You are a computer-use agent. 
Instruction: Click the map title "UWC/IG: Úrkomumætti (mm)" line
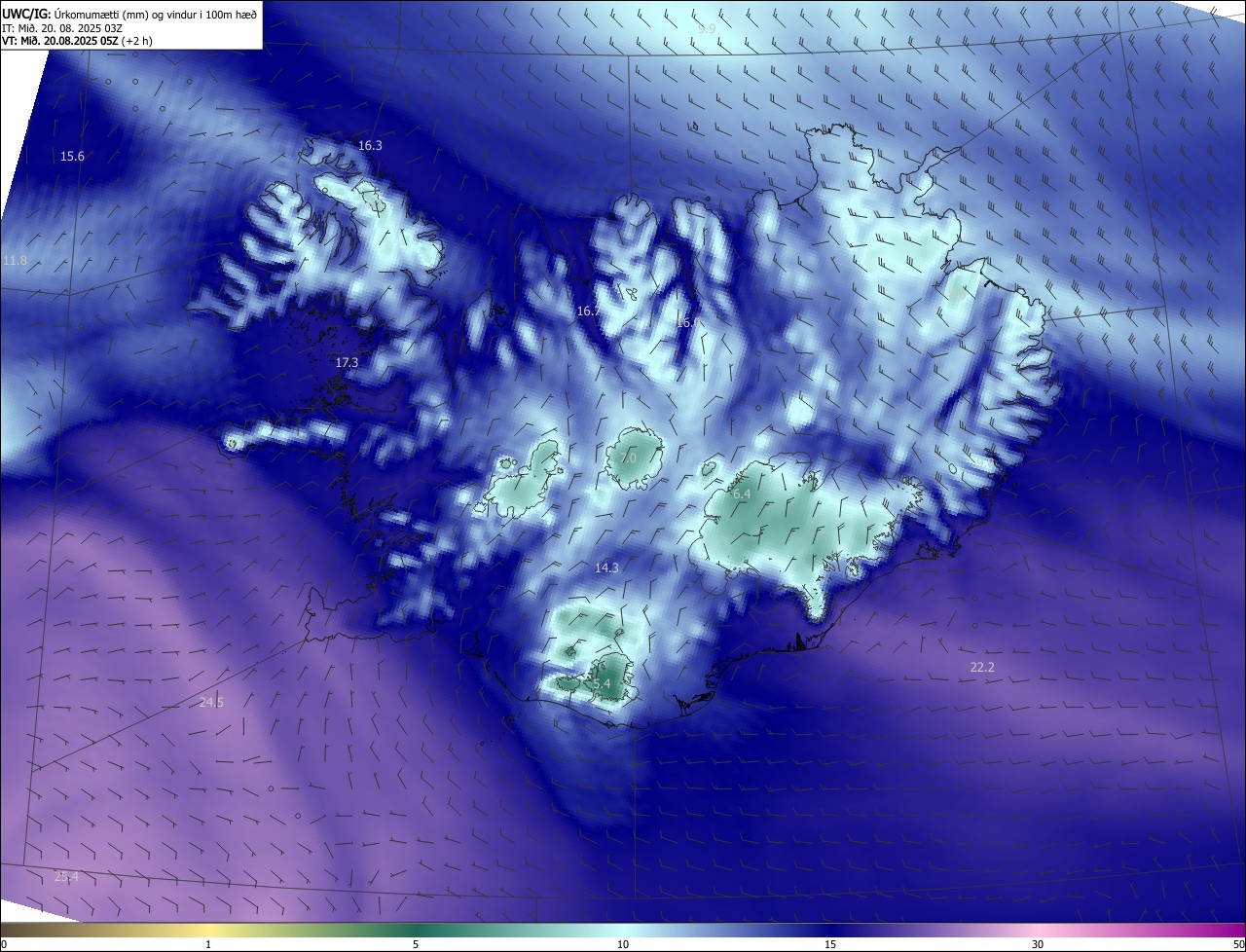tap(128, 14)
